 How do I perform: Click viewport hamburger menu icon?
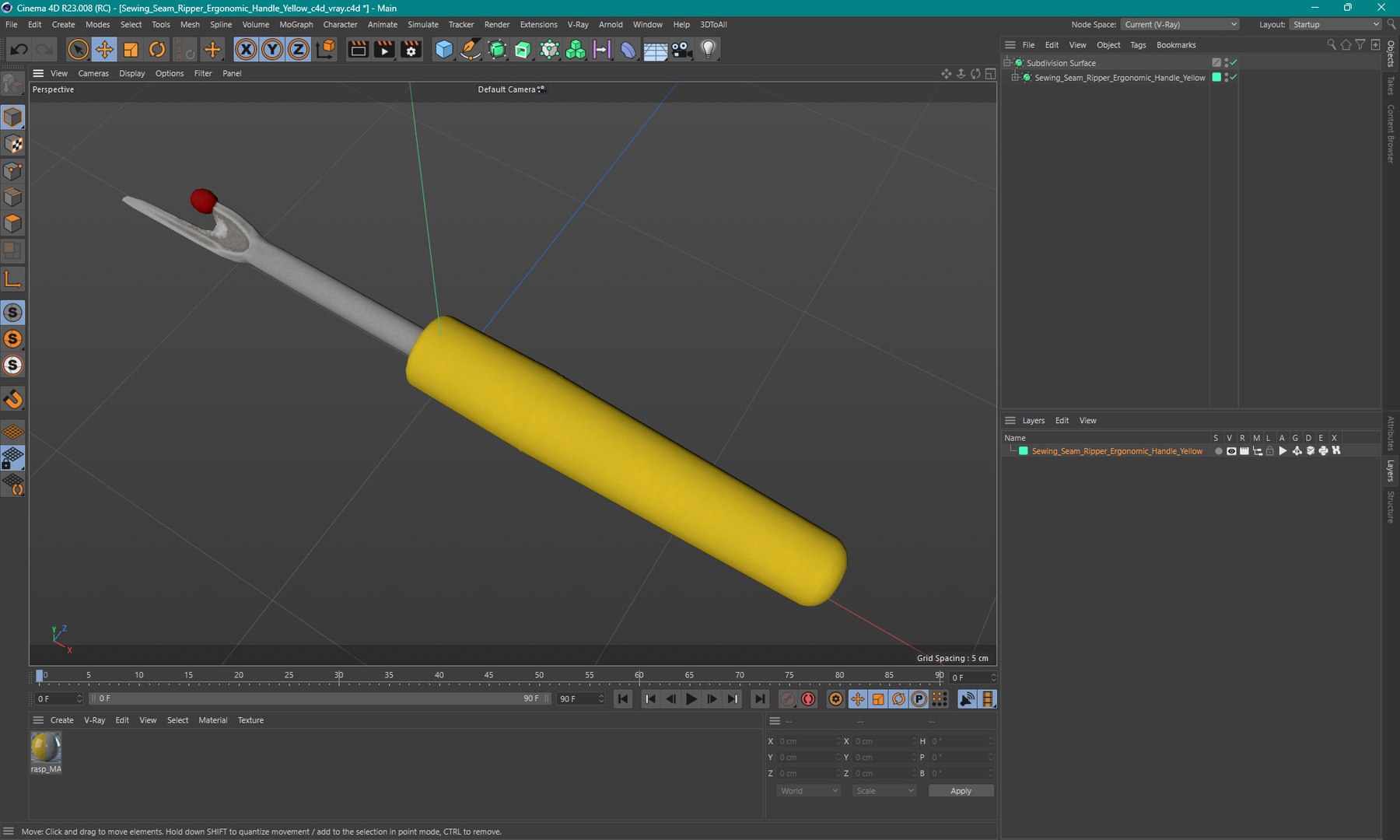38,74
